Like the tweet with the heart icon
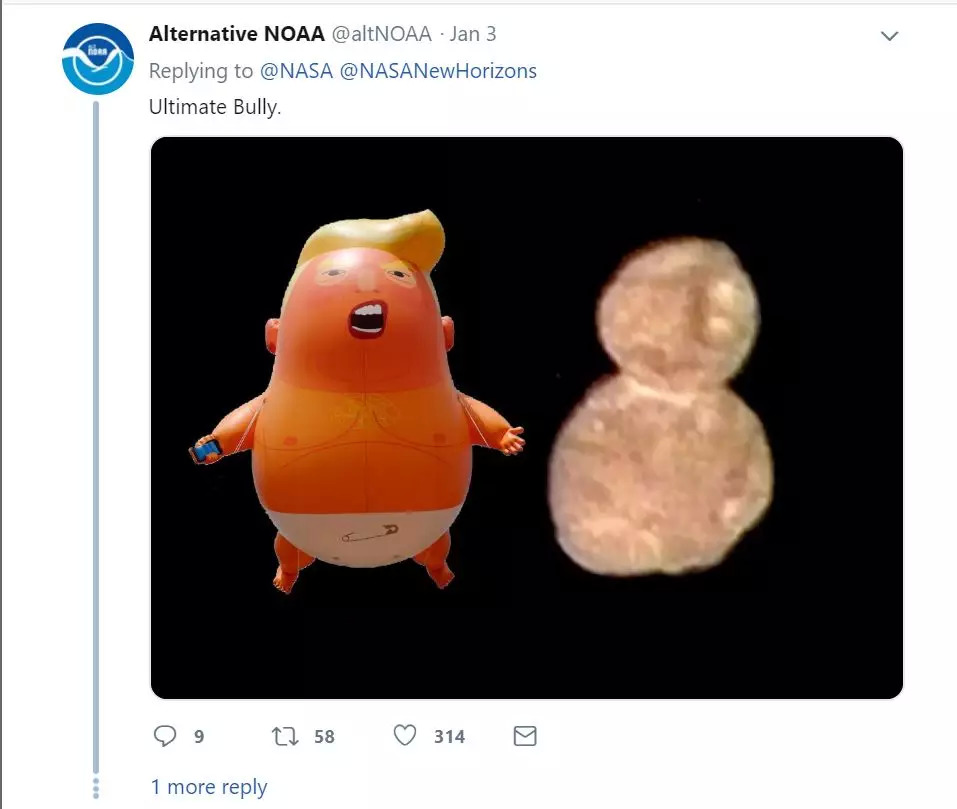 click(405, 735)
